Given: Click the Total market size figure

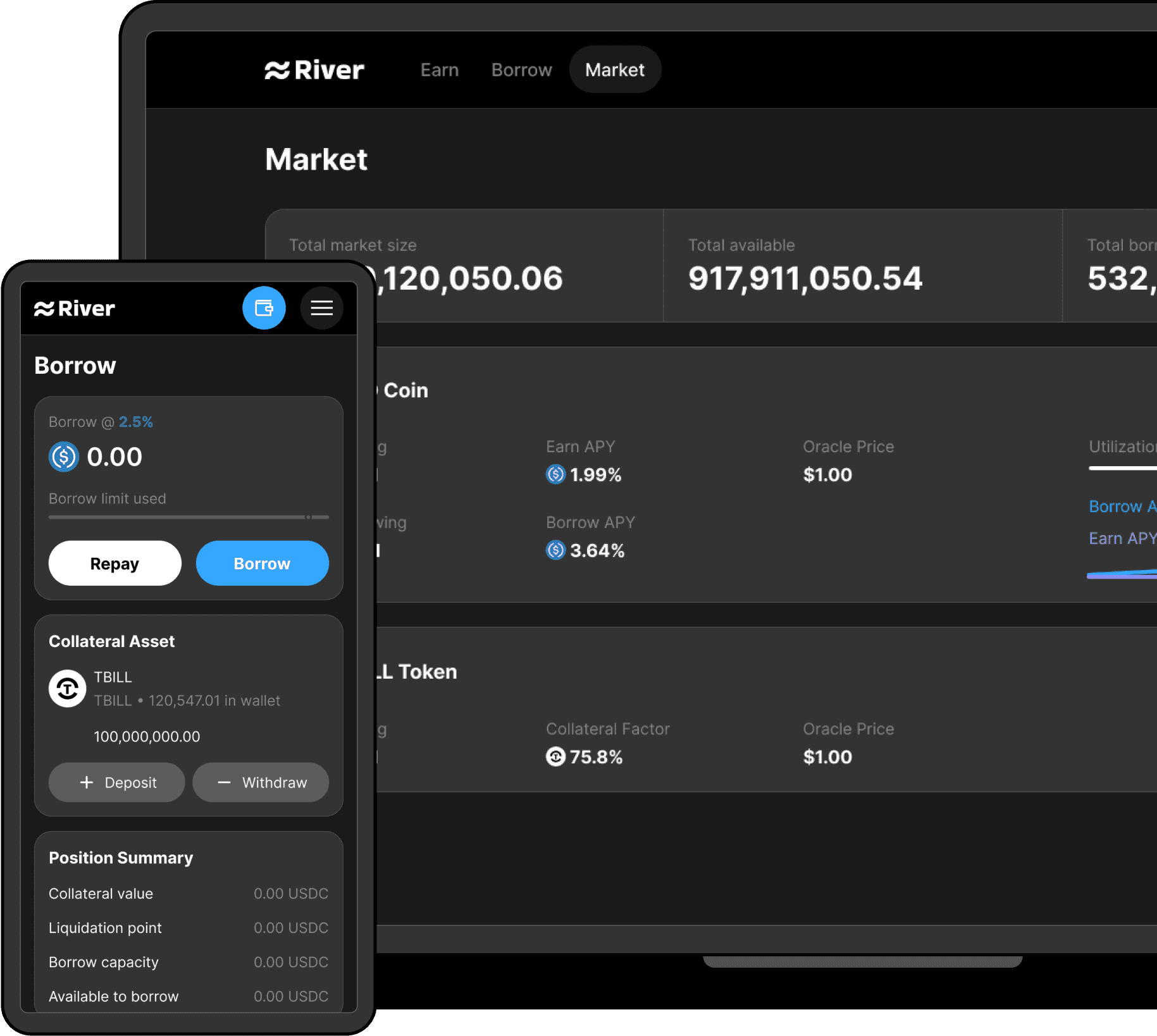Looking at the screenshot, I should click(469, 279).
